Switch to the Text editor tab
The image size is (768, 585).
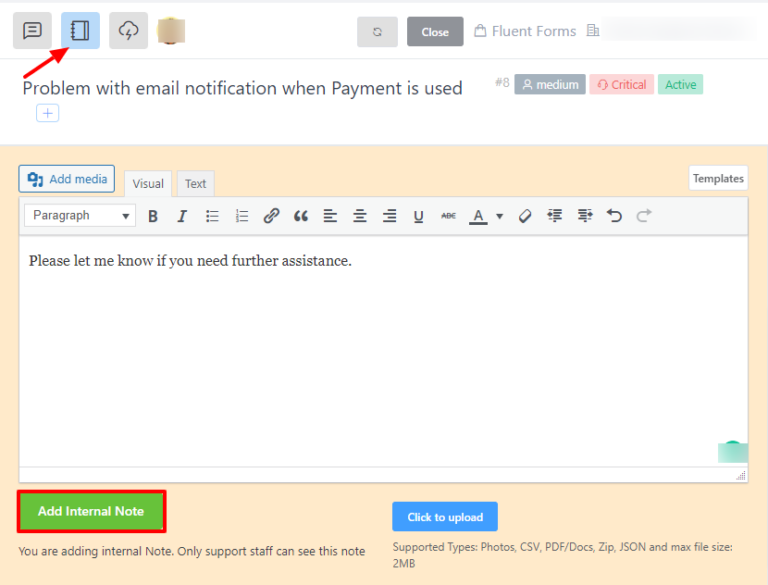195,184
